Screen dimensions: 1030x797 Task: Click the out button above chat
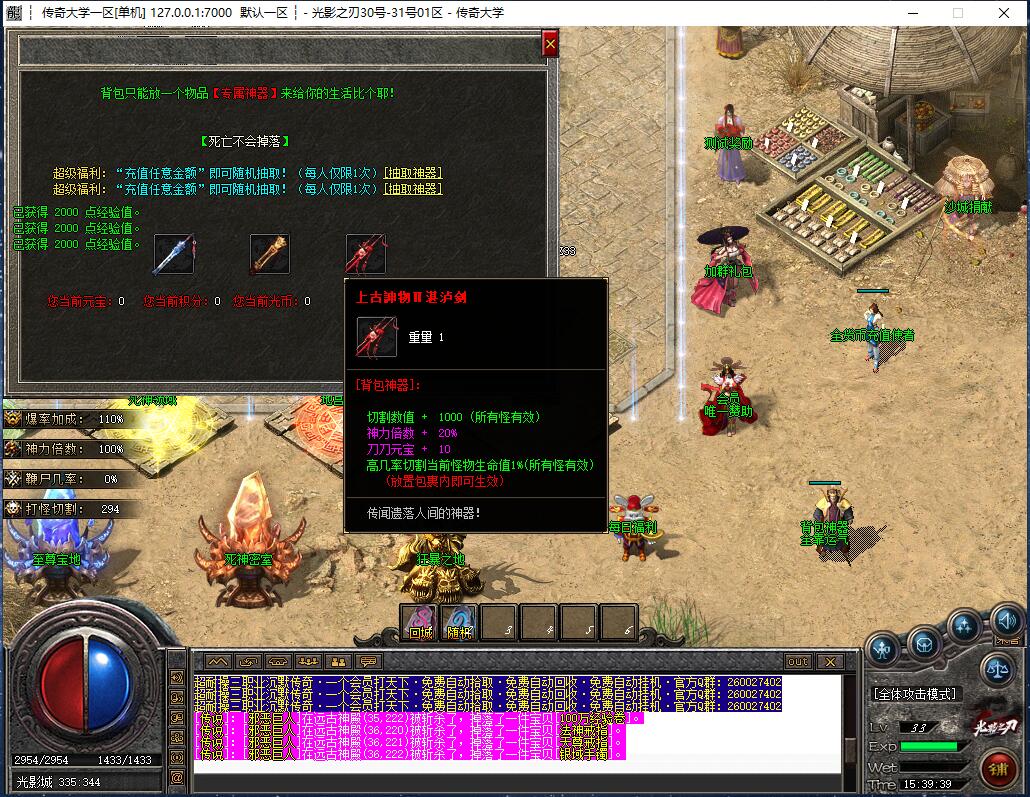click(797, 662)
